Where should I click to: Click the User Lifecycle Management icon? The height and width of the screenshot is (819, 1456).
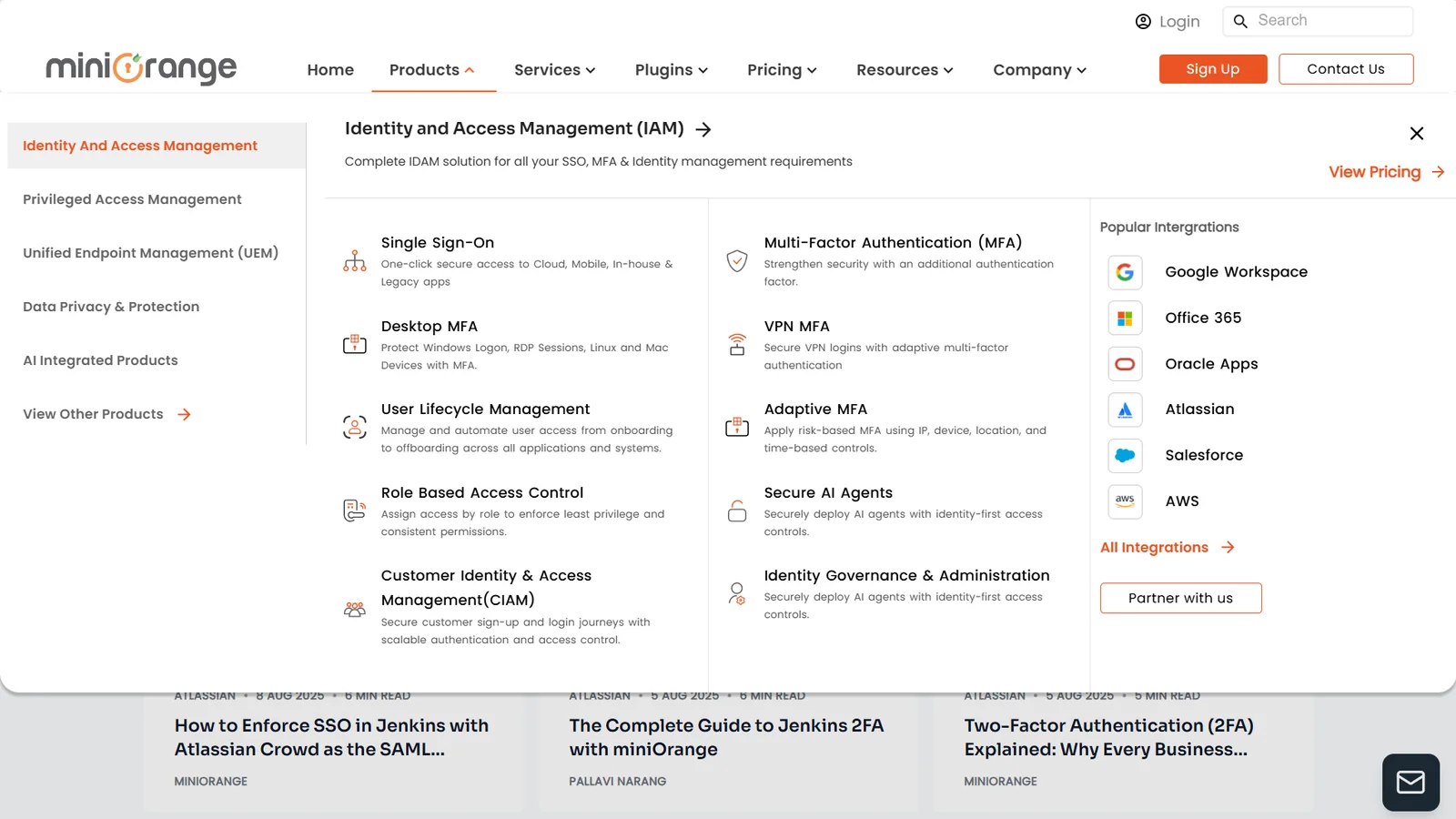(355, 427)
